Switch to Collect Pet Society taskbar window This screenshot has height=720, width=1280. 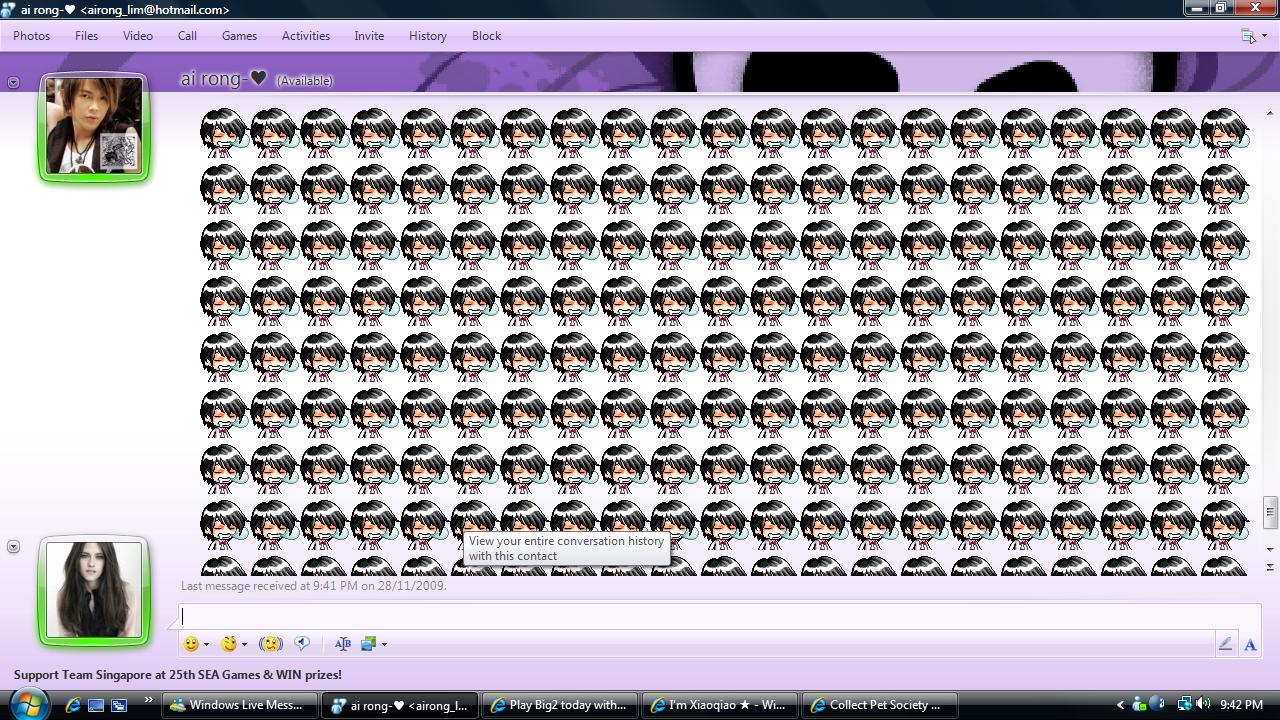click(880, 705)
